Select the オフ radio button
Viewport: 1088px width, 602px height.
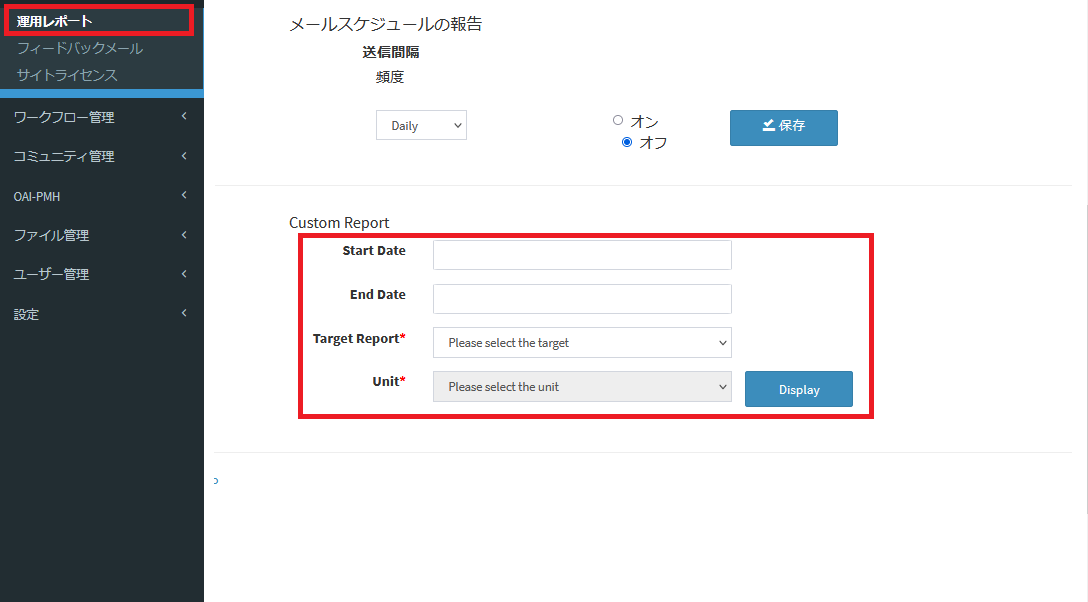pos(627,142)
